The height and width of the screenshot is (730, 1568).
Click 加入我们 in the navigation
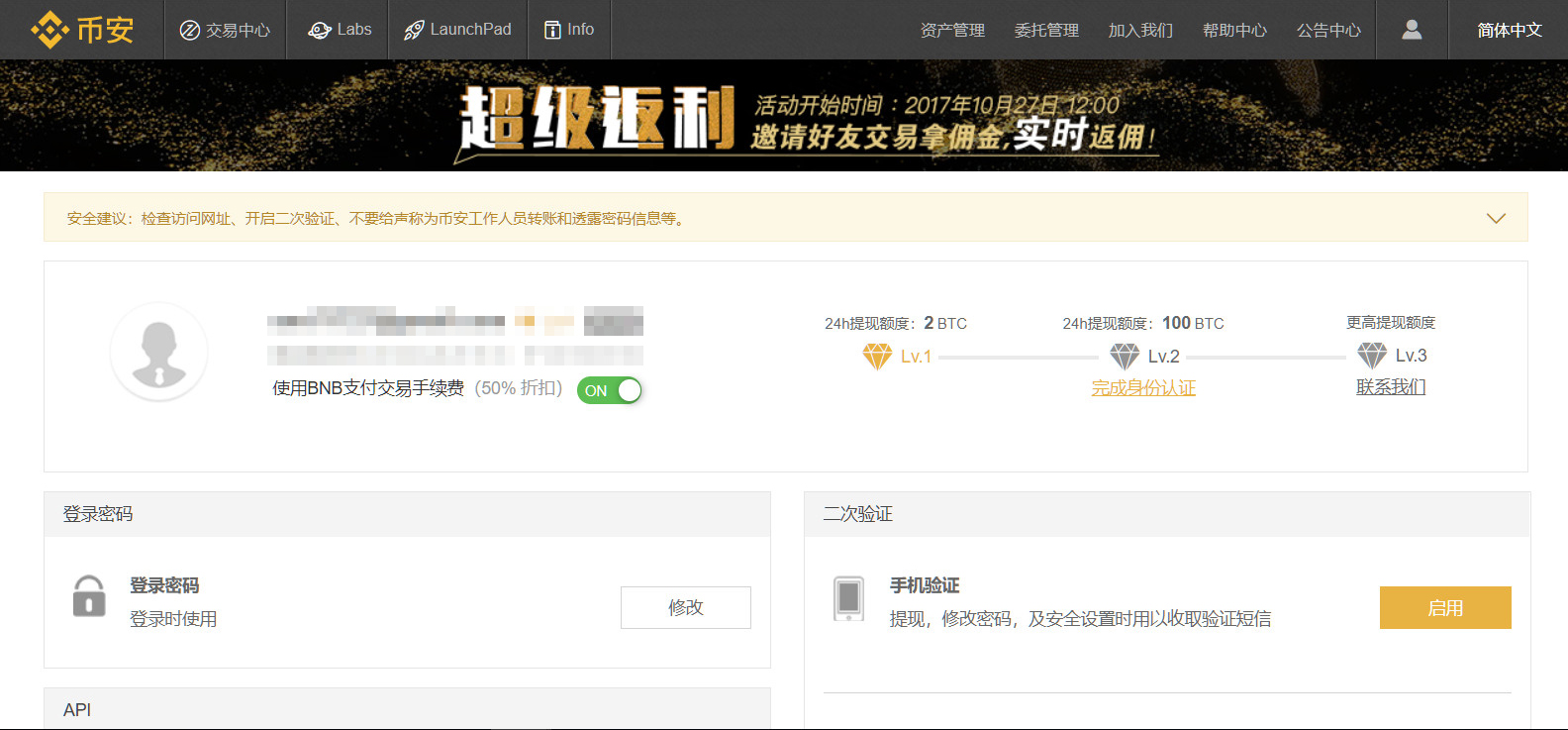coord(1140,31)
